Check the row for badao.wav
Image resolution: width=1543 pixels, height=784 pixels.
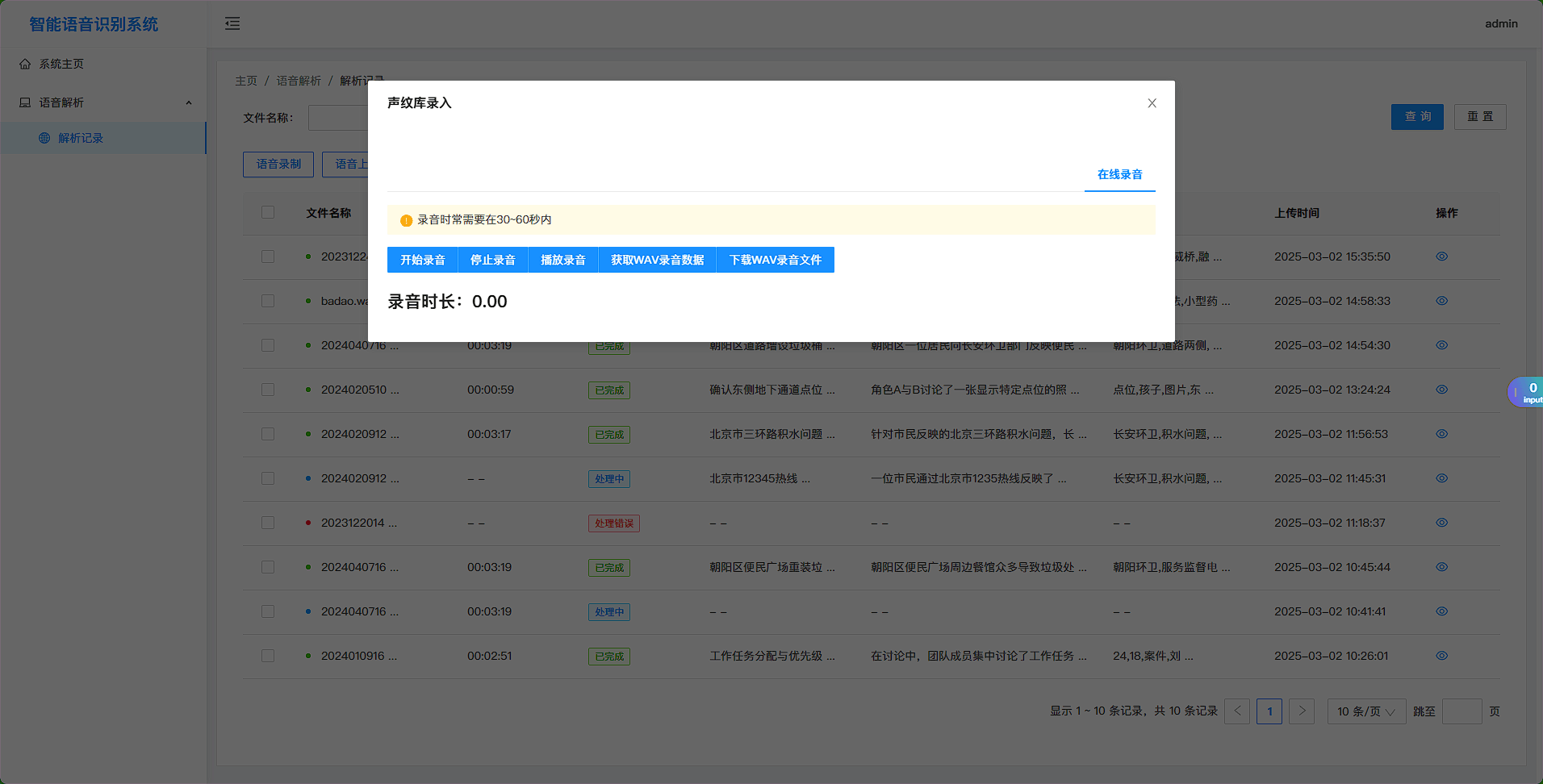coord(268,301)
